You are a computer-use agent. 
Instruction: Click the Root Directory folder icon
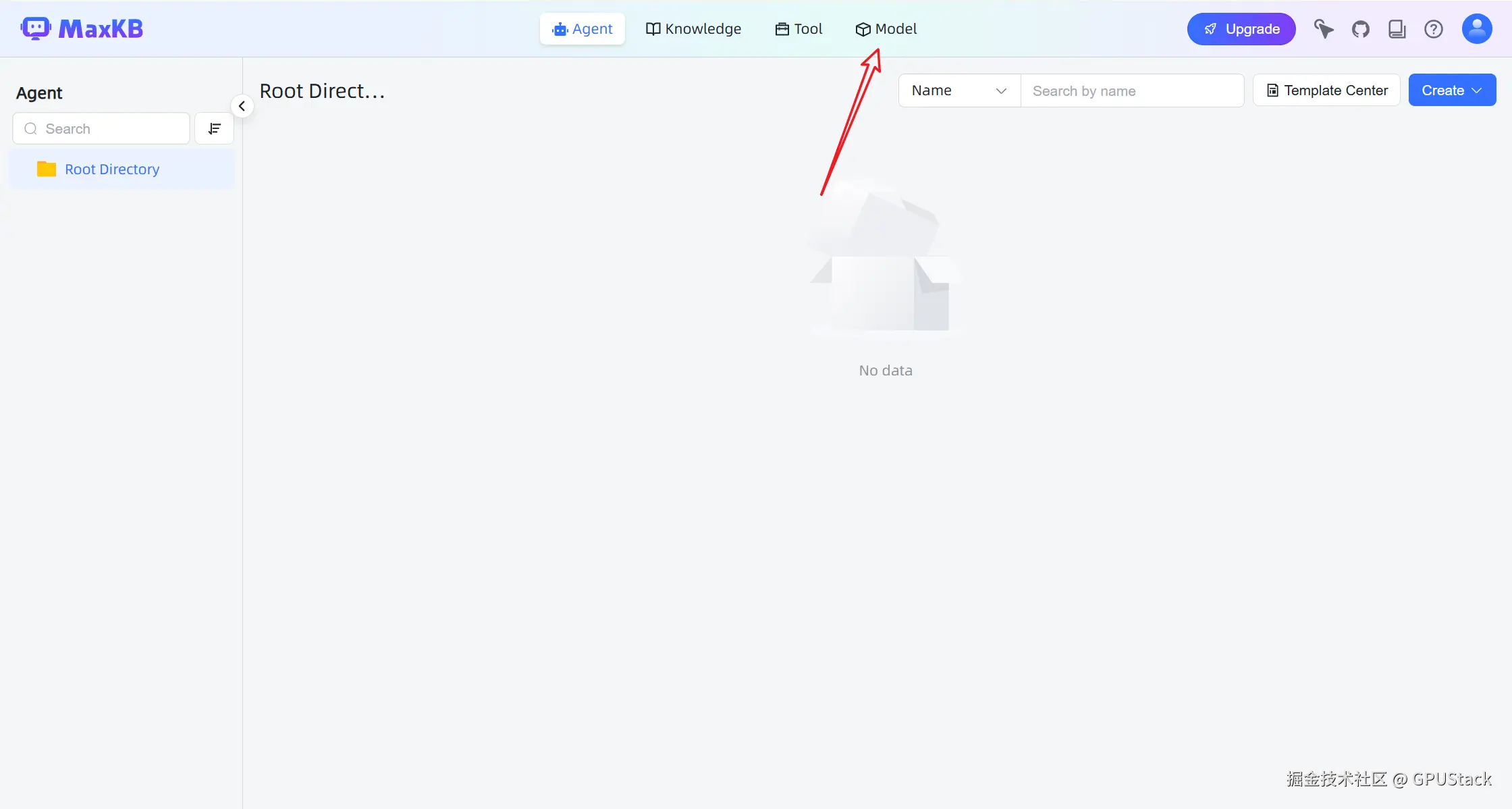pos(47,169)
